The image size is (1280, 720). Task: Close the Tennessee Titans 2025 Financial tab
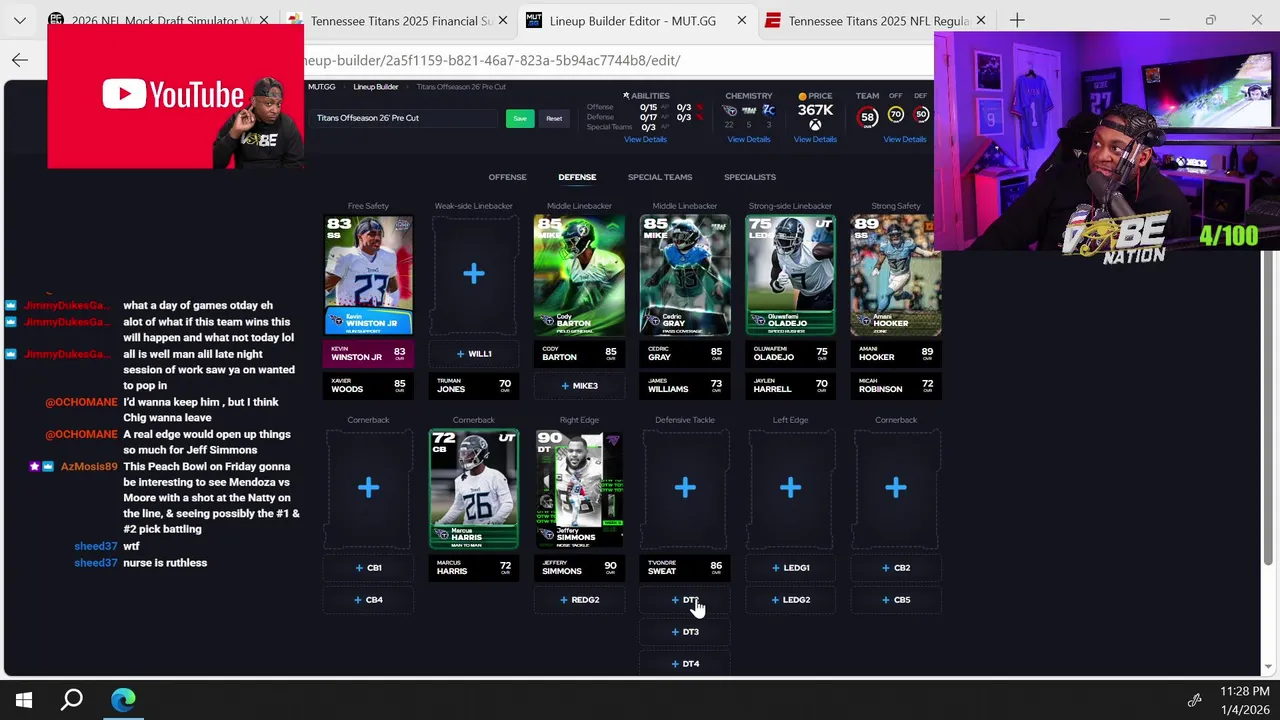(x=503, y=20)
